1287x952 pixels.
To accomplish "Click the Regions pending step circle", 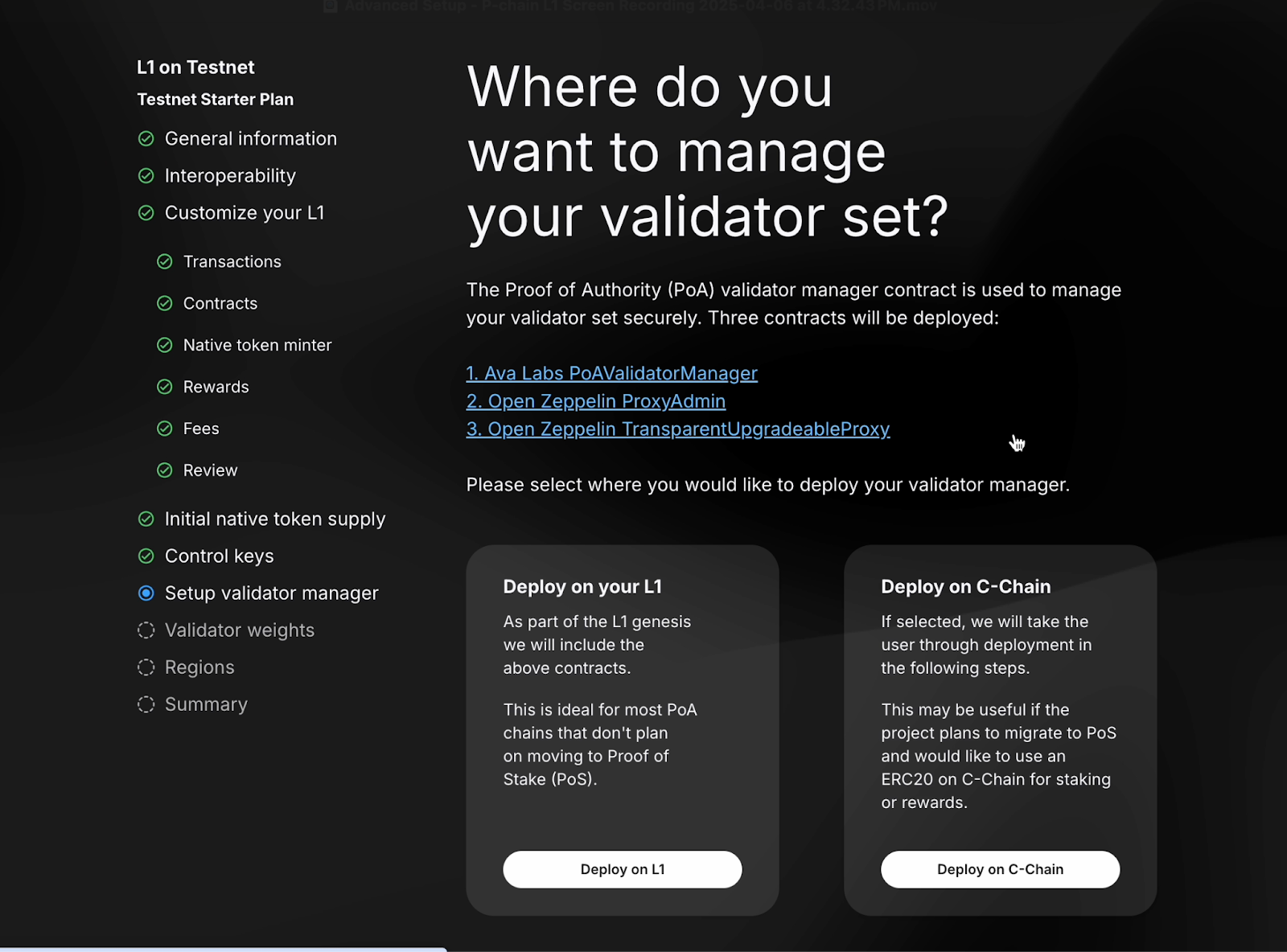I will tap(146, 667).
